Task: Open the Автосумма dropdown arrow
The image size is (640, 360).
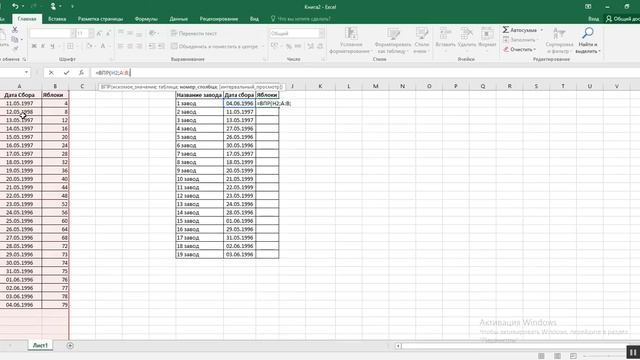Action: point(542,30)
